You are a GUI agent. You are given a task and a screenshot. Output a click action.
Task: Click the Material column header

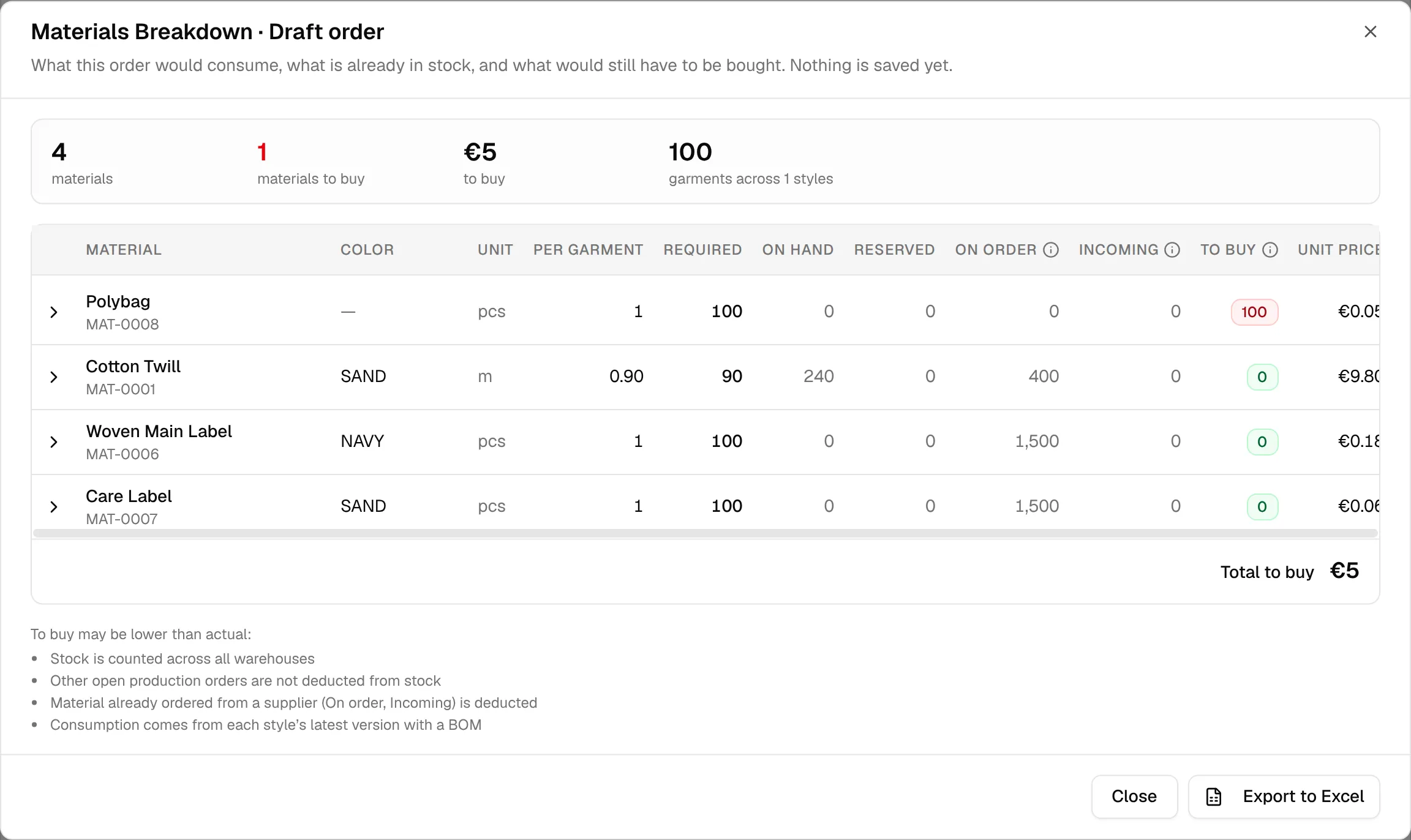tap(124, 250)
